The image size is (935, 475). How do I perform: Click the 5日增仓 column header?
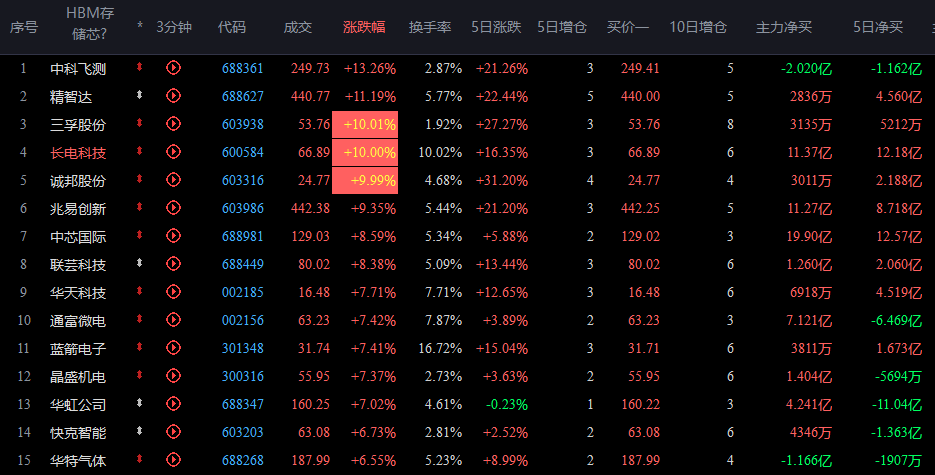pyautogui.click(x=562, y=27)
